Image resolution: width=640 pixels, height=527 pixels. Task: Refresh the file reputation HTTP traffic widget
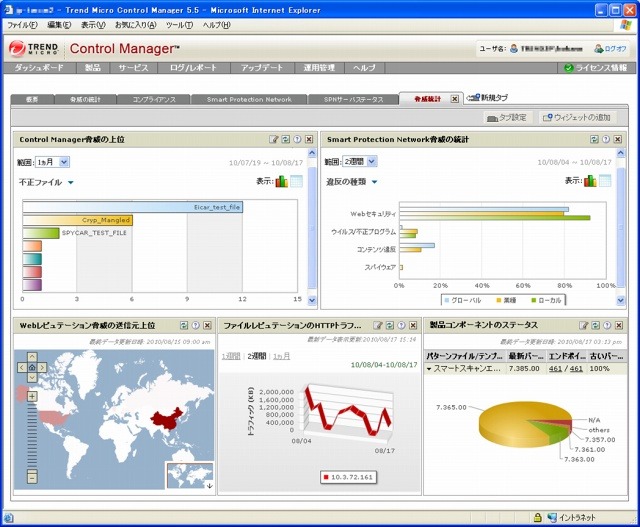point(390,325)
